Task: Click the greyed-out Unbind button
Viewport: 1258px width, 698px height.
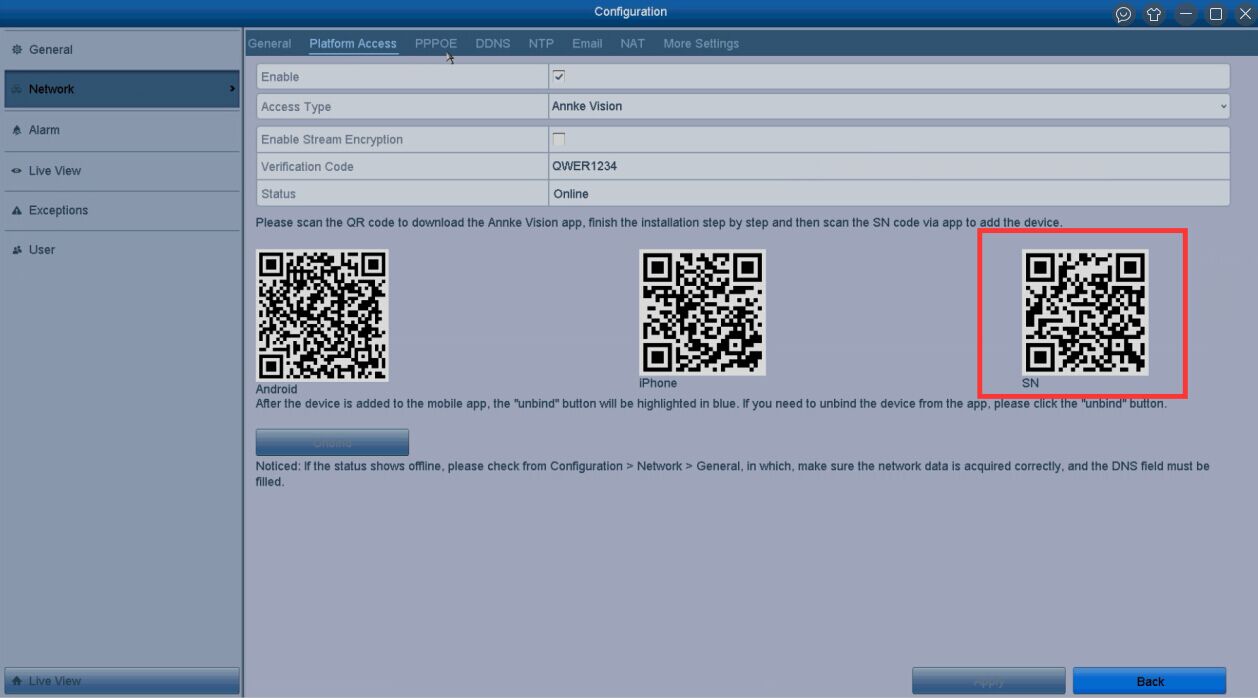Action: point(332,442)
